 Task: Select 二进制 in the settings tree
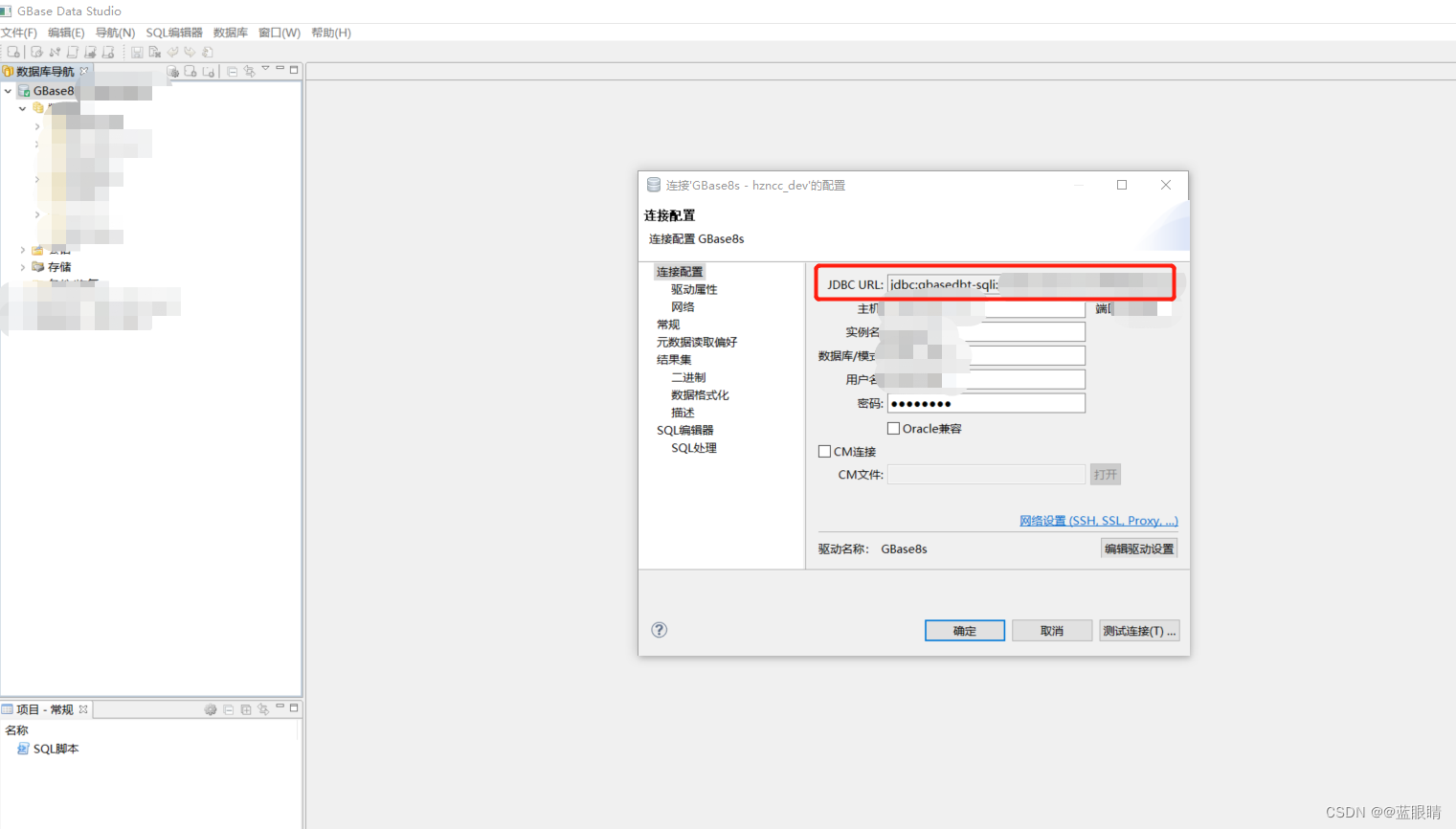tap(688, 377)
